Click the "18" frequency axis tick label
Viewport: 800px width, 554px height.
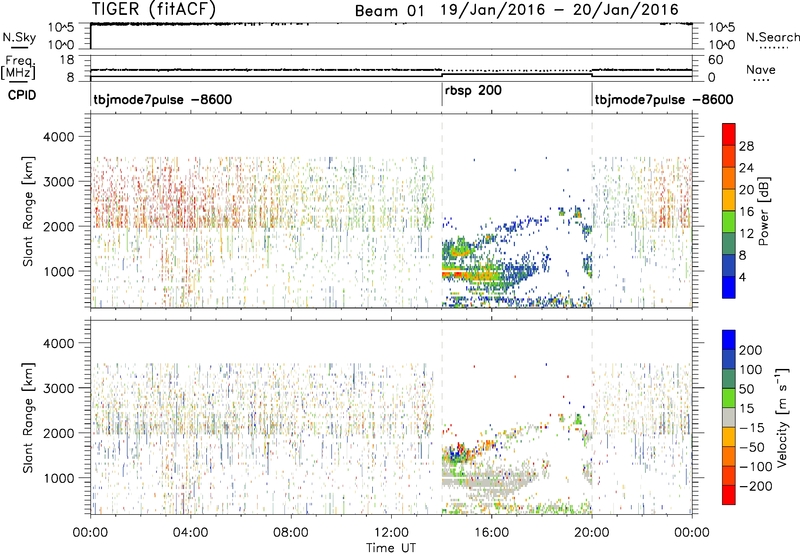click(x=67, y=60)
